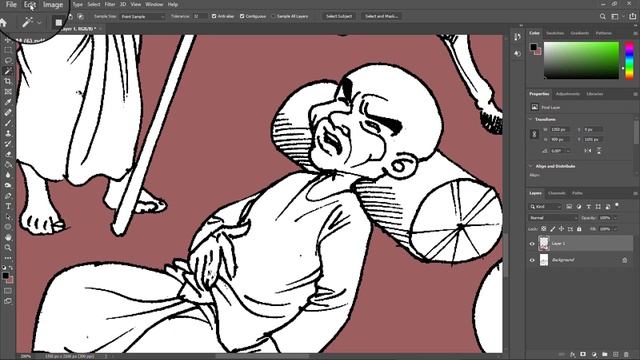This screenshot has width=640, height=360.
Task: Click the Layer 1 thumbnail
Action: coord(544,243)
